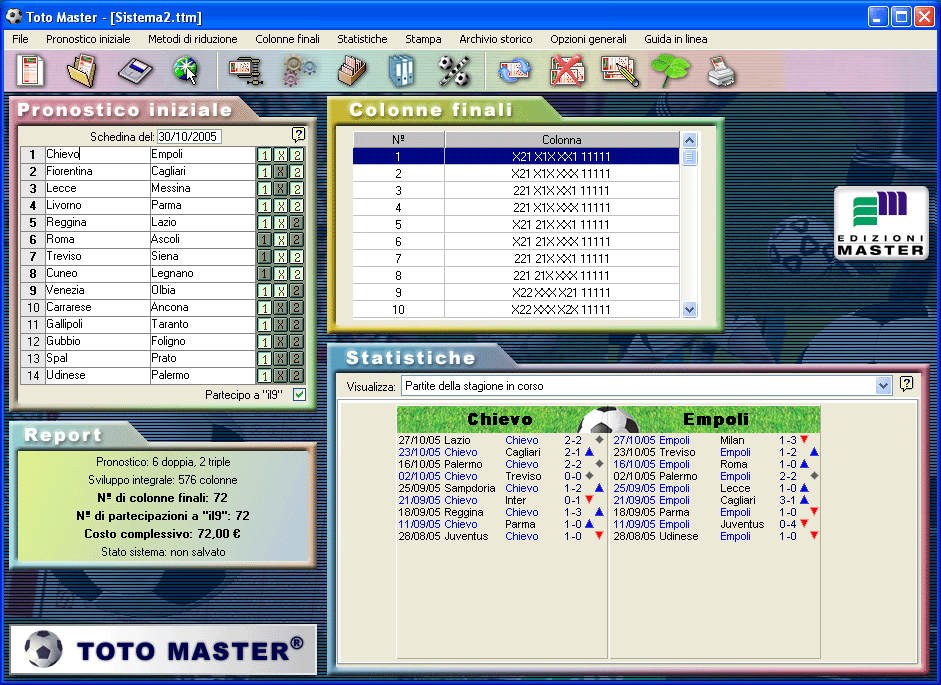Click the box of coupons toolbar icon
The image size is (941, 685).
click(352, 71)
